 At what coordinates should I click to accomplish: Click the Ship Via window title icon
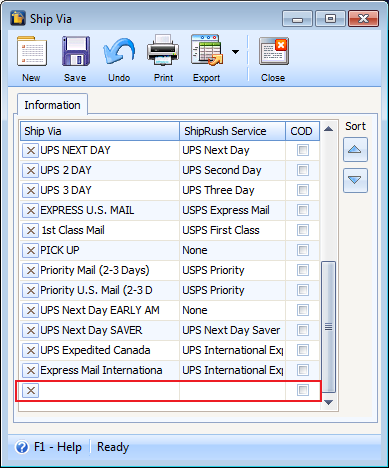tap(18, 18)
